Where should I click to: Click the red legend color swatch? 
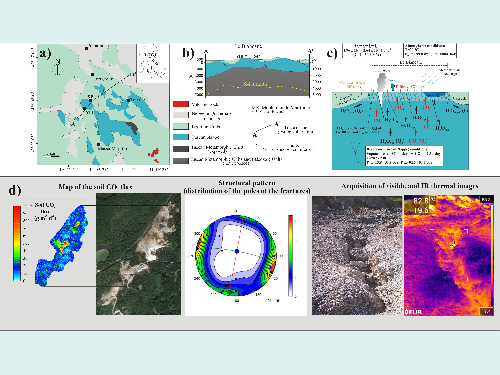click(x=181, y=104)
